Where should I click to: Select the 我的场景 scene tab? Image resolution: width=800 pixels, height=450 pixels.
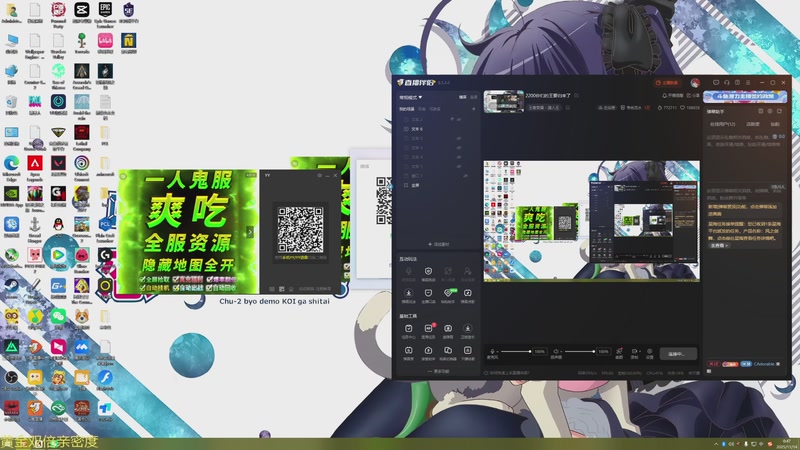pyautogui.click(x=407, y=109)
